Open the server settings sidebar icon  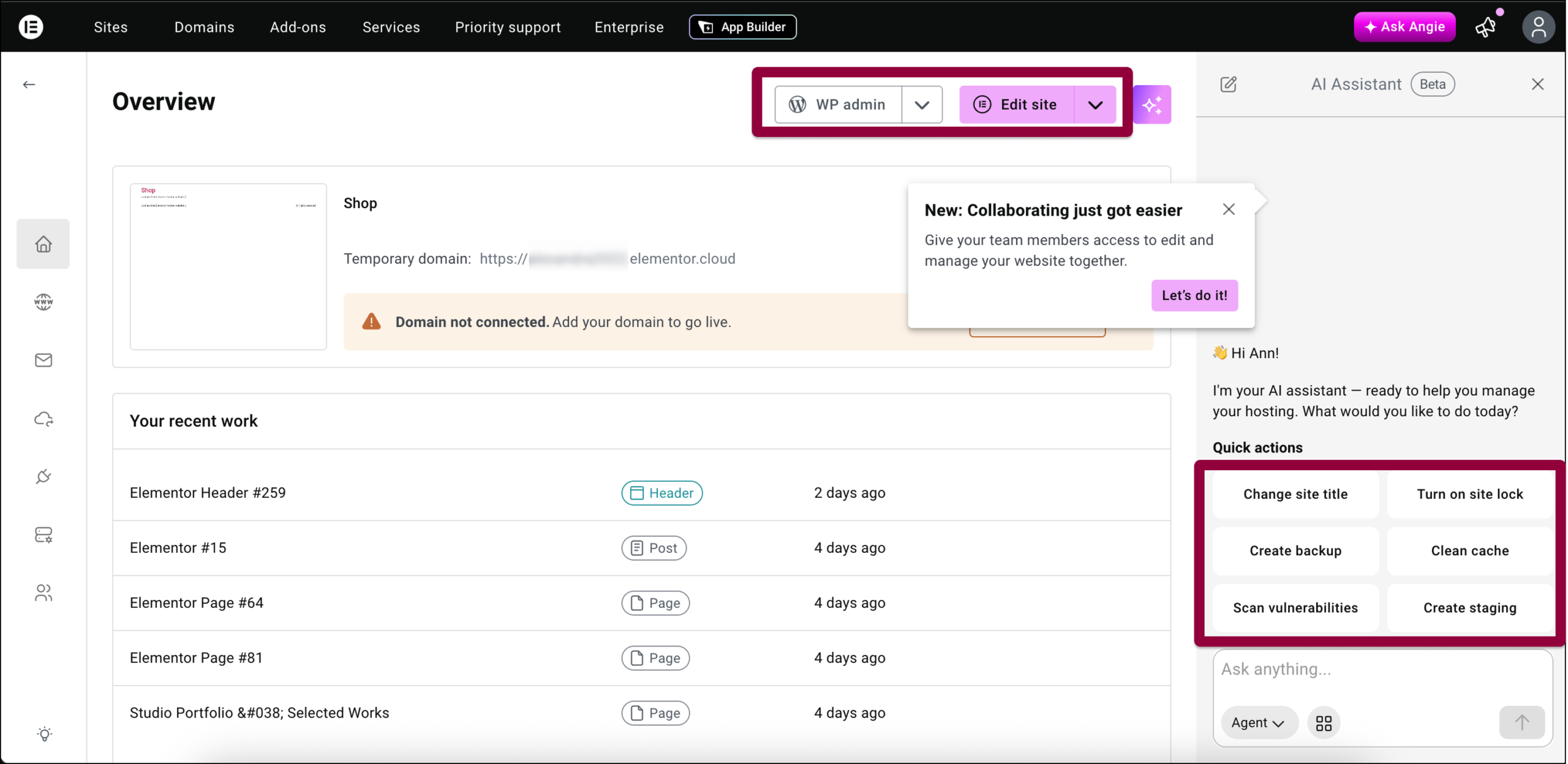(x=43, y=534)
